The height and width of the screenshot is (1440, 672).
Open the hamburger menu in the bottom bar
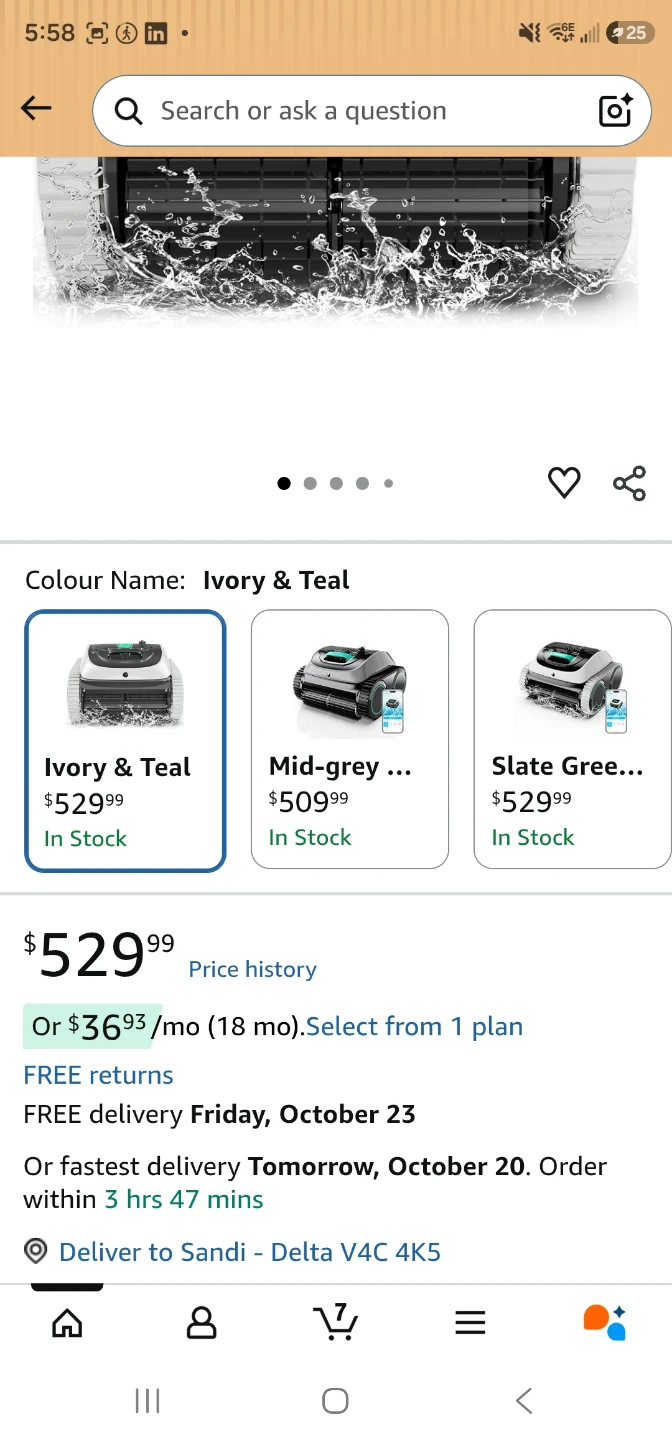(470, 1323)
